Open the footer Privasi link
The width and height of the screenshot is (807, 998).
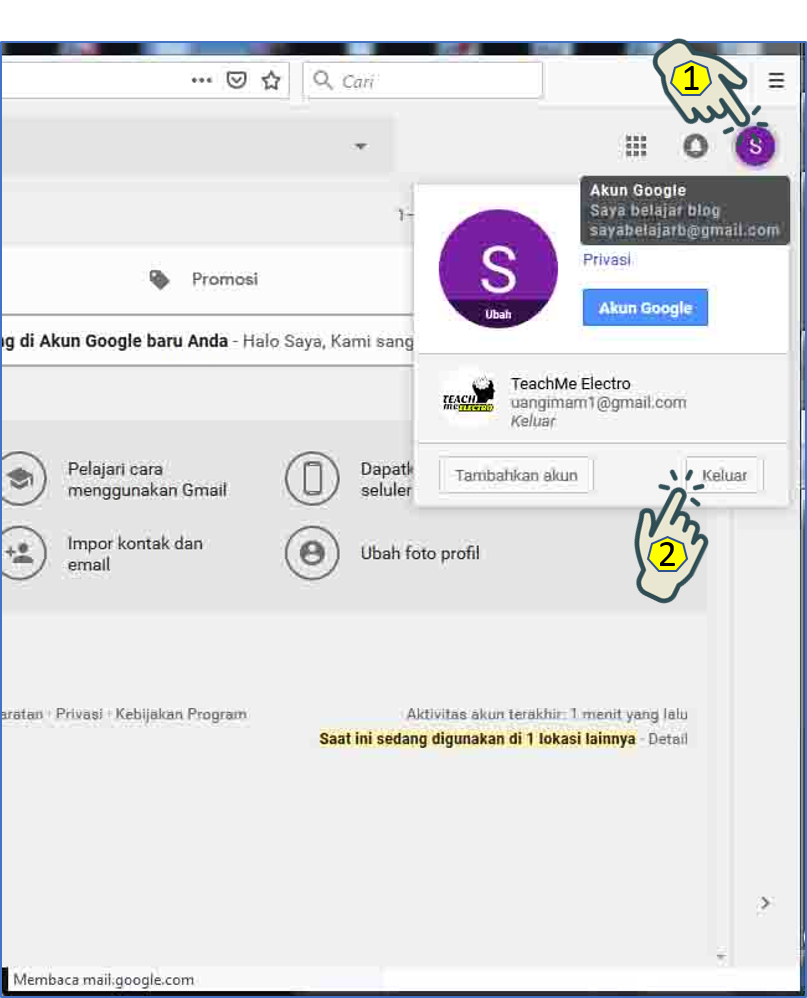point(79,714)
